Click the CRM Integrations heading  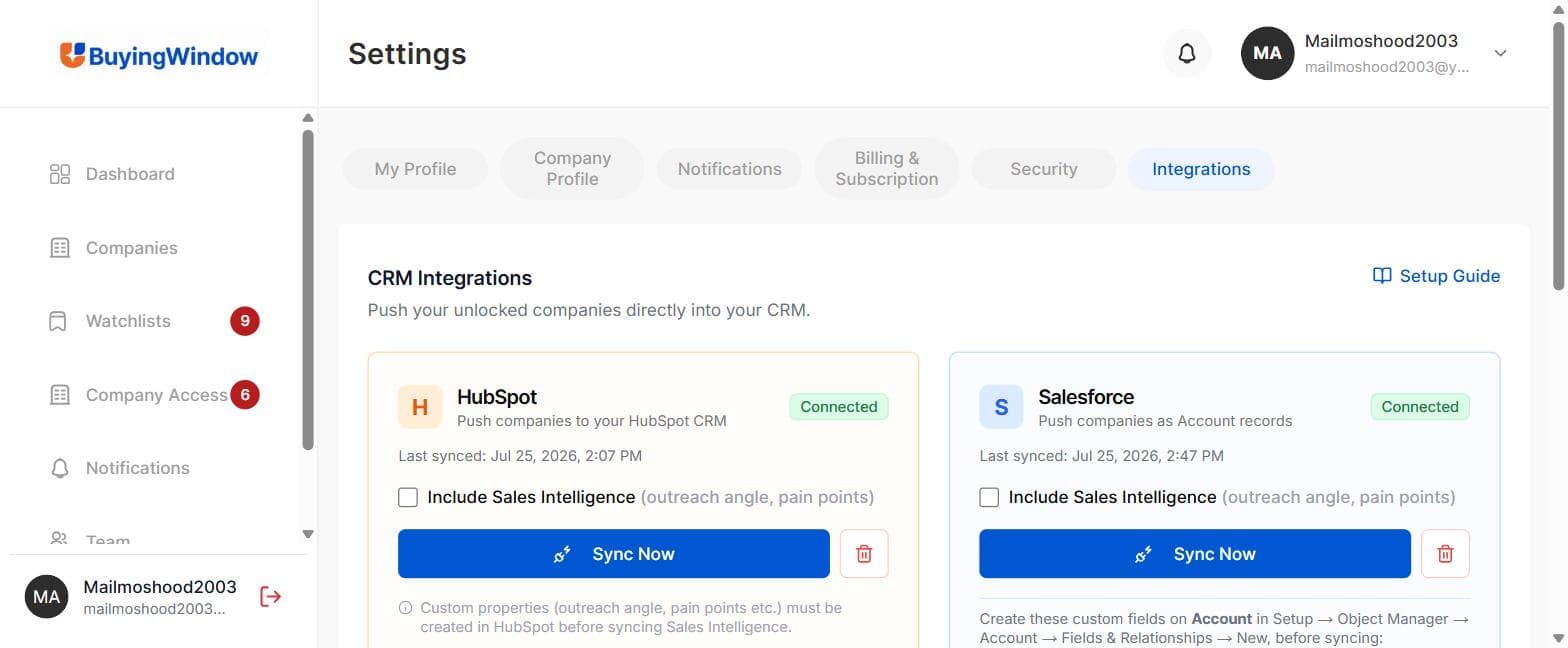[x=450, y=278]
